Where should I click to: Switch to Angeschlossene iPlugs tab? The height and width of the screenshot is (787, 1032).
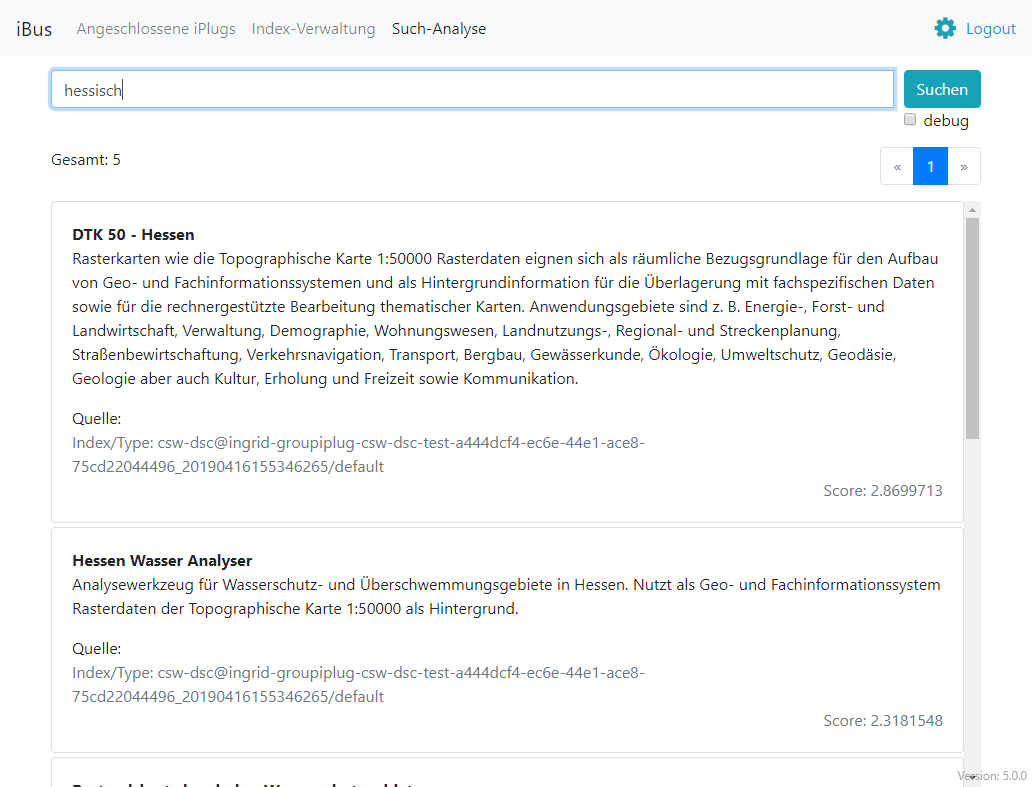click(156, 29)
